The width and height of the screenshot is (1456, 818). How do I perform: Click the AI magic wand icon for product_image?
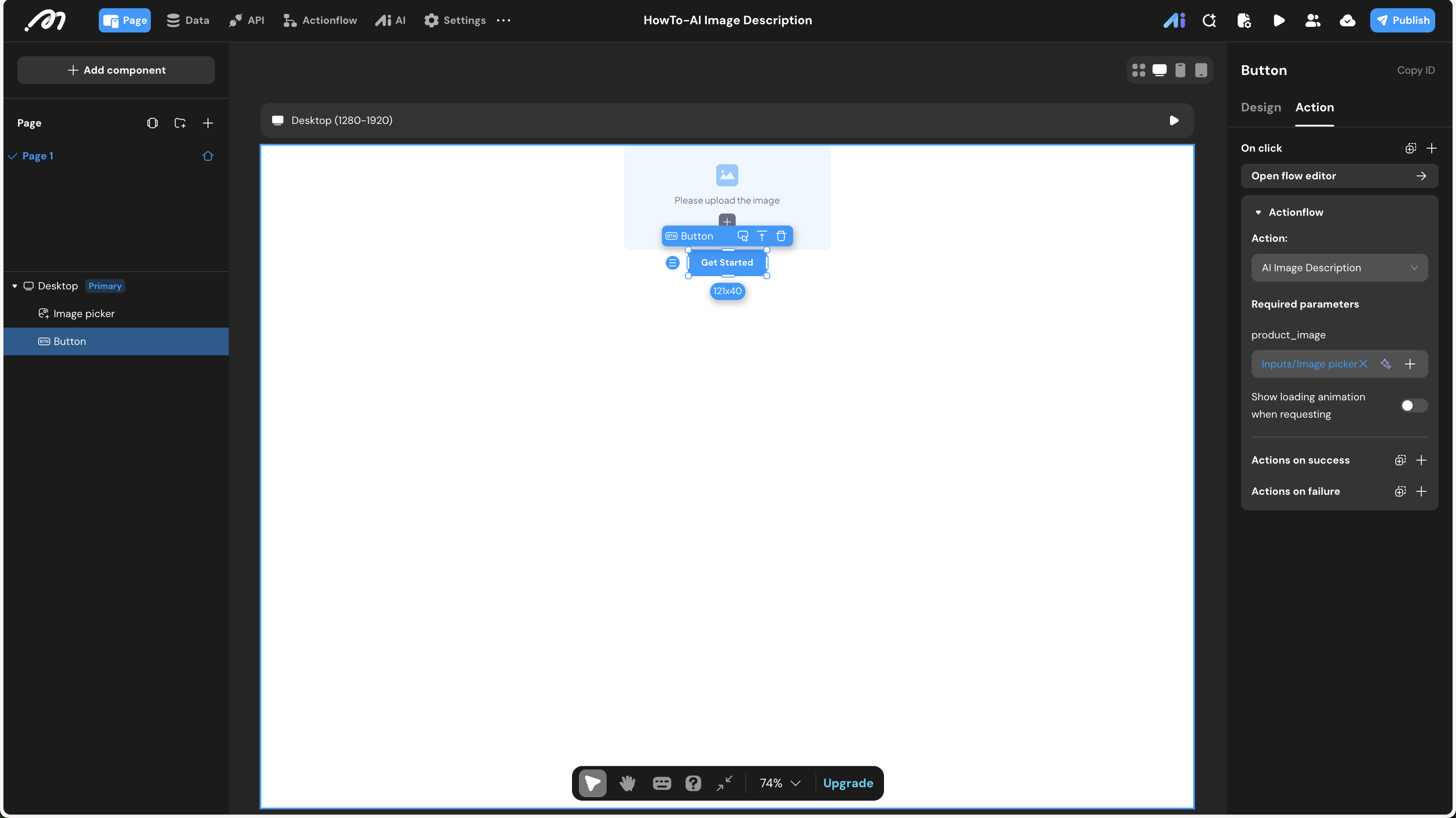(x=1385, y=364)
